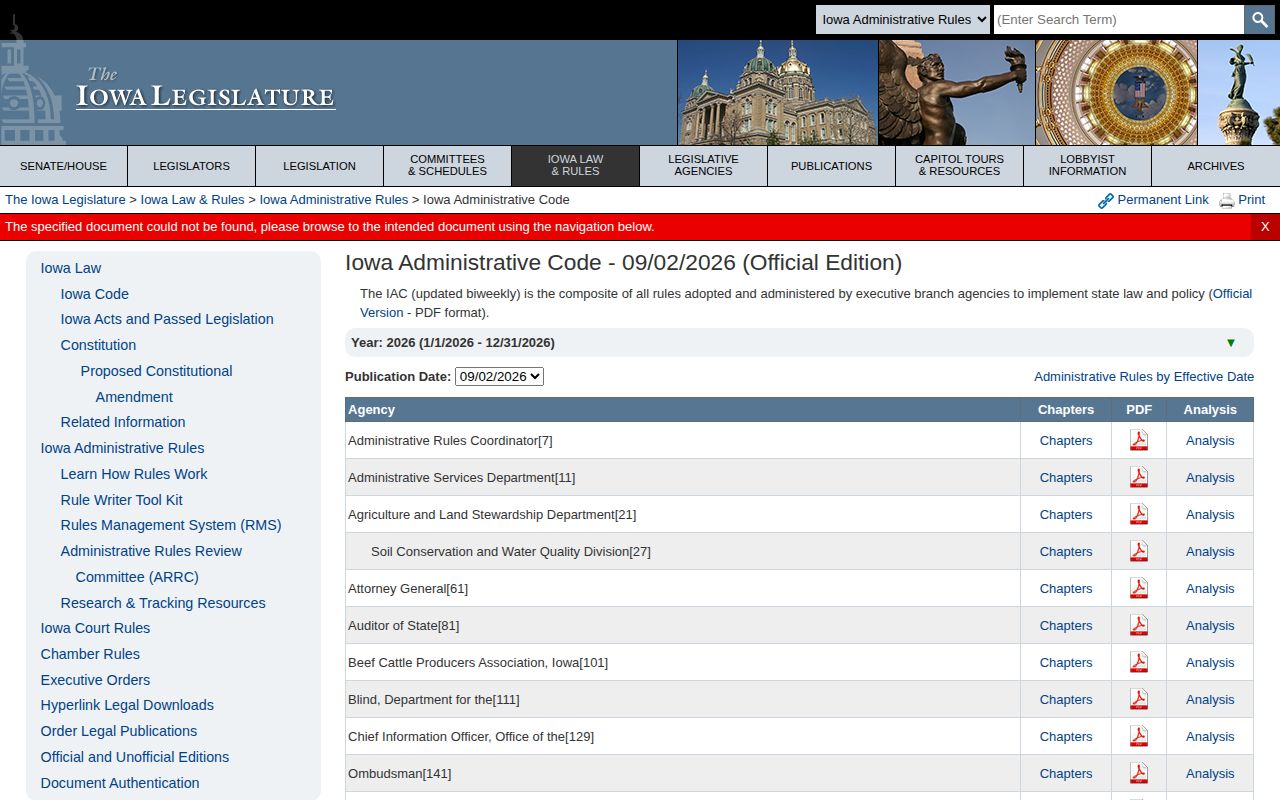The image size is (1280, 800).
Task: View Analysis for Auditor of State
Action: tap(1210, 626)
